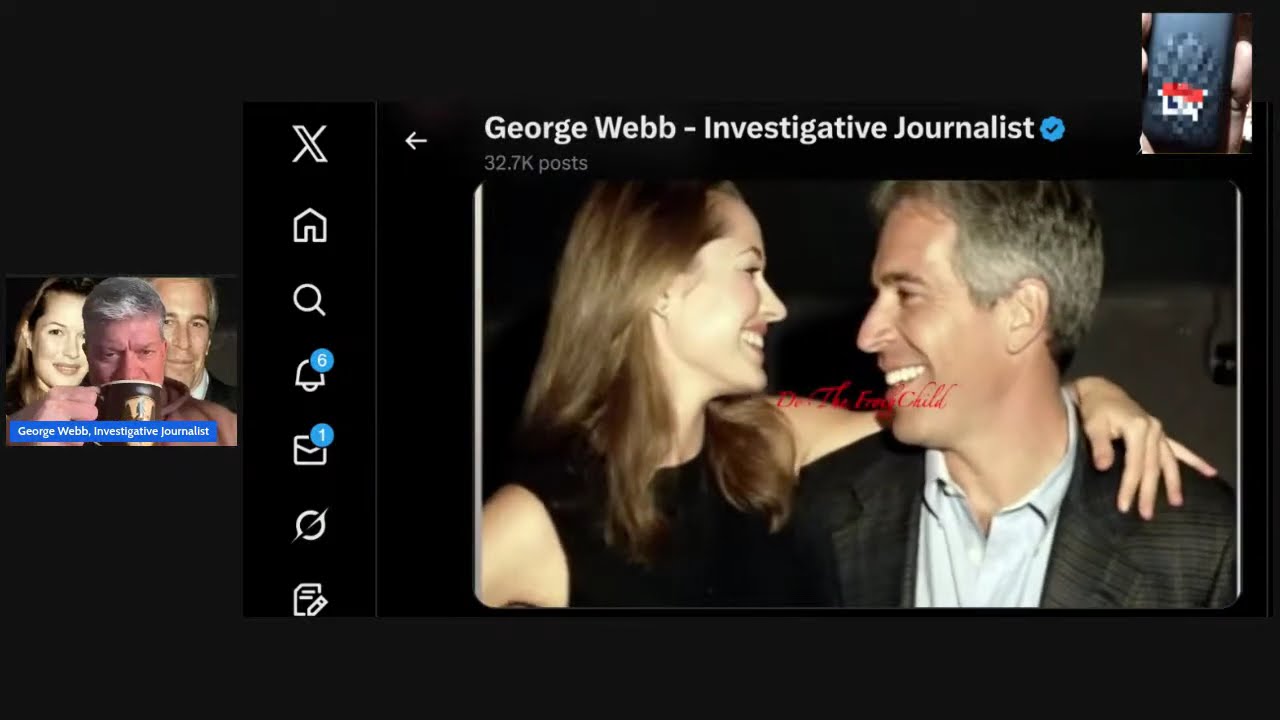Click the back arrow beside profile name
The width and height of the screenshot is (1280, 720).
pos(416,141)
